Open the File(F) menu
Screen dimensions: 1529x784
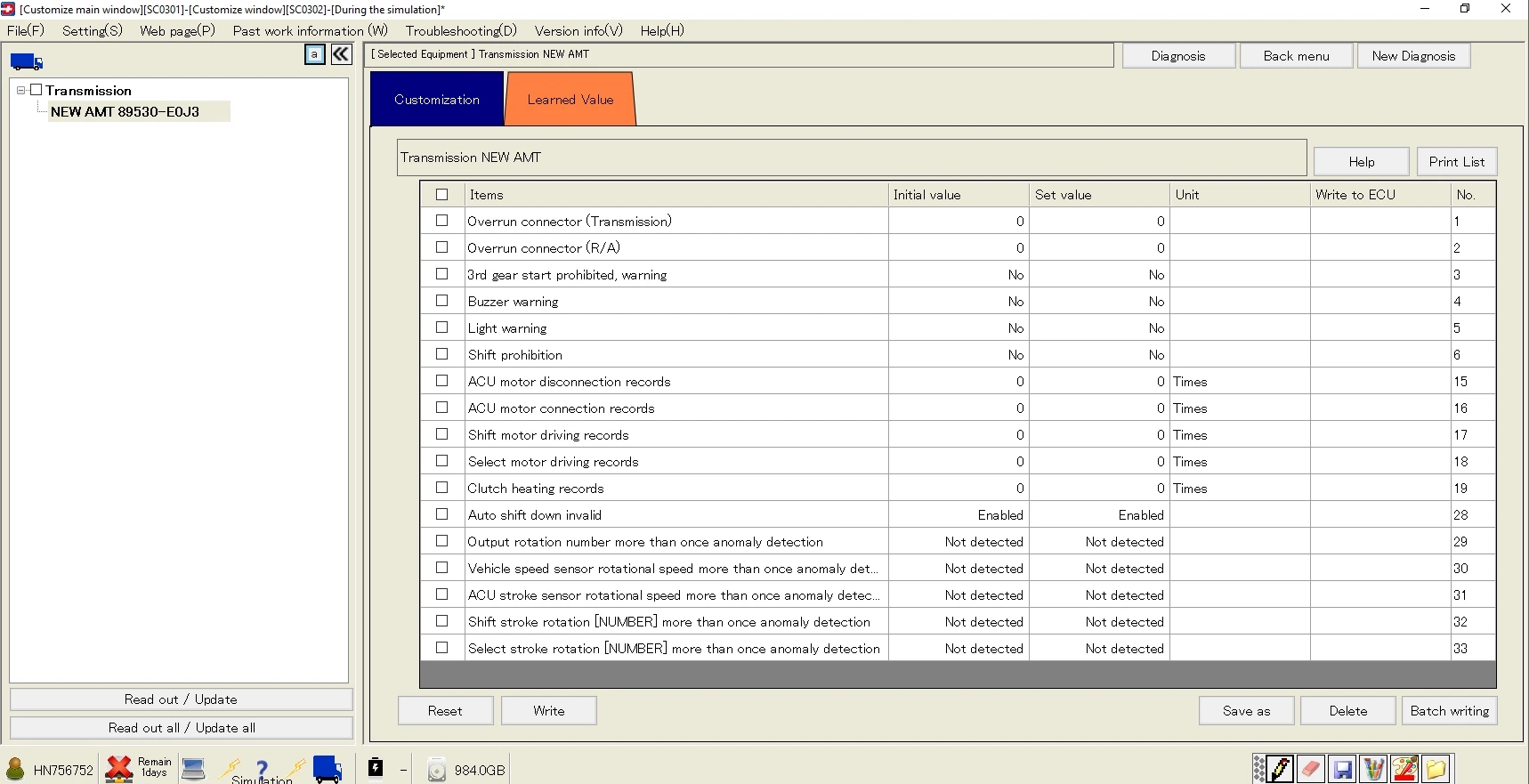pos(26,30)
